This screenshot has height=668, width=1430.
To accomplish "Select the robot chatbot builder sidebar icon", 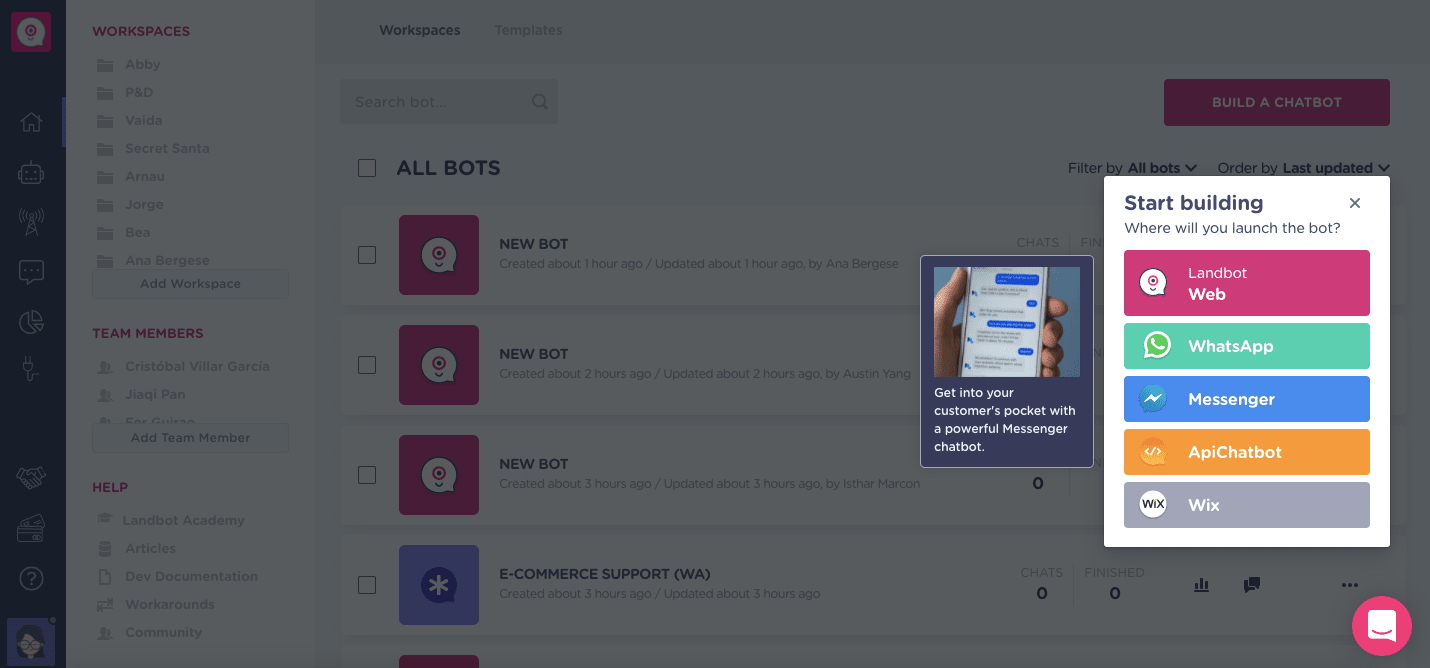I will point(31,172).
